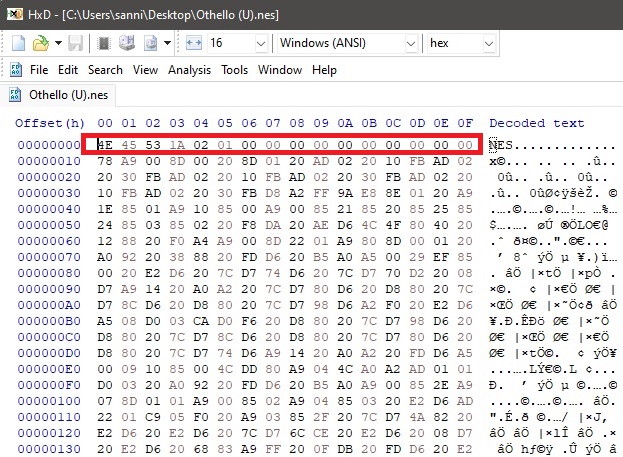Viewport: 623px width, 457px height.
Task: Click decoded text of row 000000E0
Action: 553,369
